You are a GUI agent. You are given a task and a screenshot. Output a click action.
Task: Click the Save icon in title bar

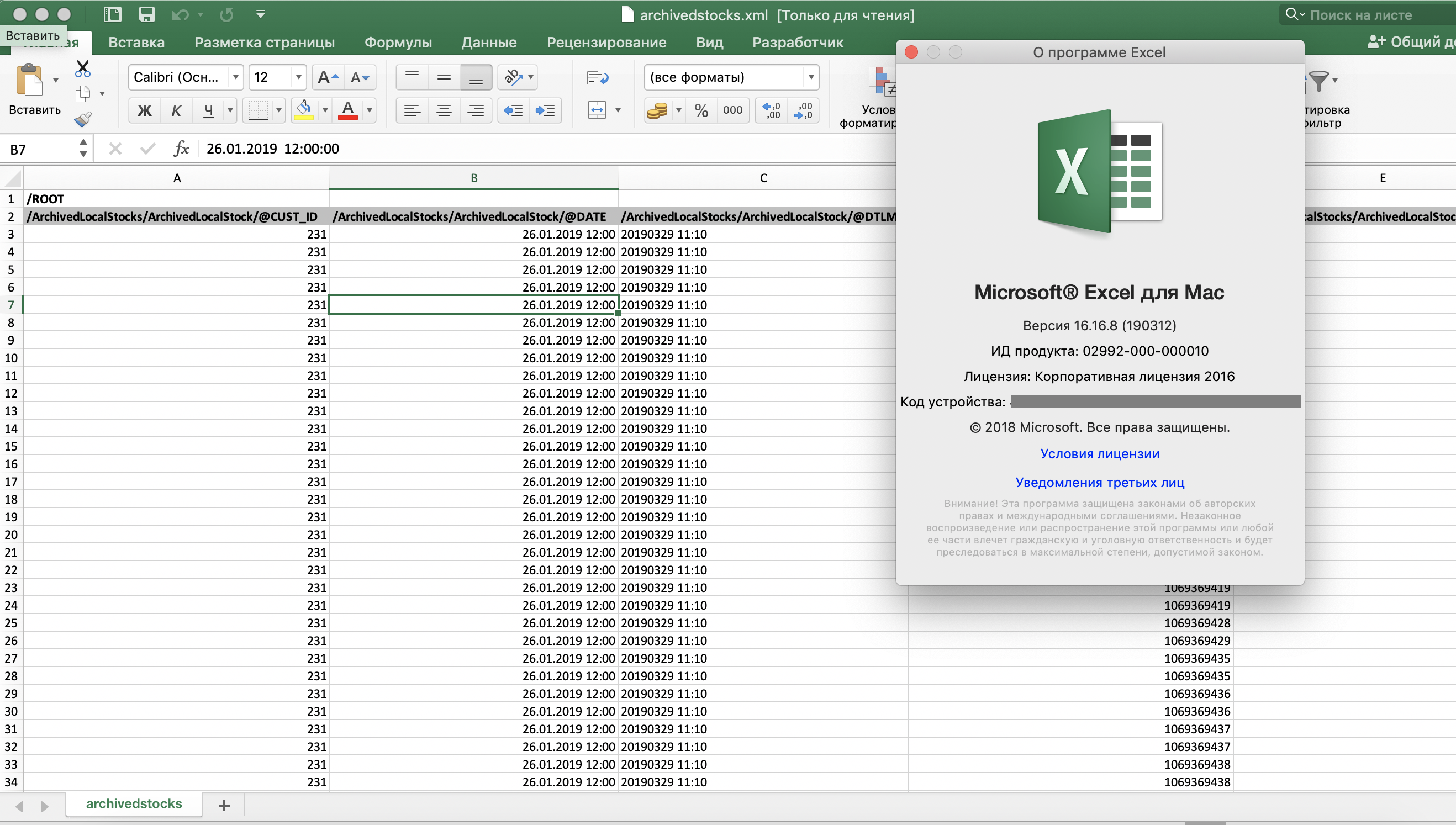(x=147, y=15)
